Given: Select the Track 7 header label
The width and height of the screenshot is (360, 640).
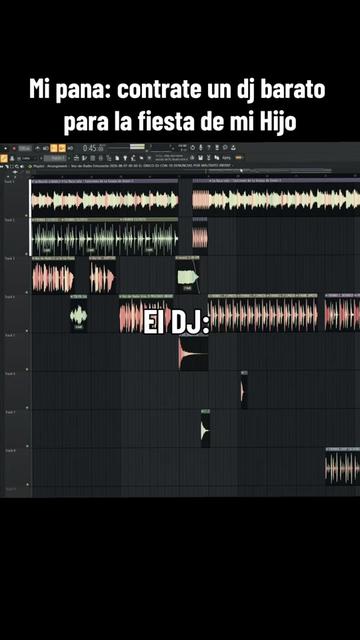Looking at the screenshot, I should tap(9, 412).
